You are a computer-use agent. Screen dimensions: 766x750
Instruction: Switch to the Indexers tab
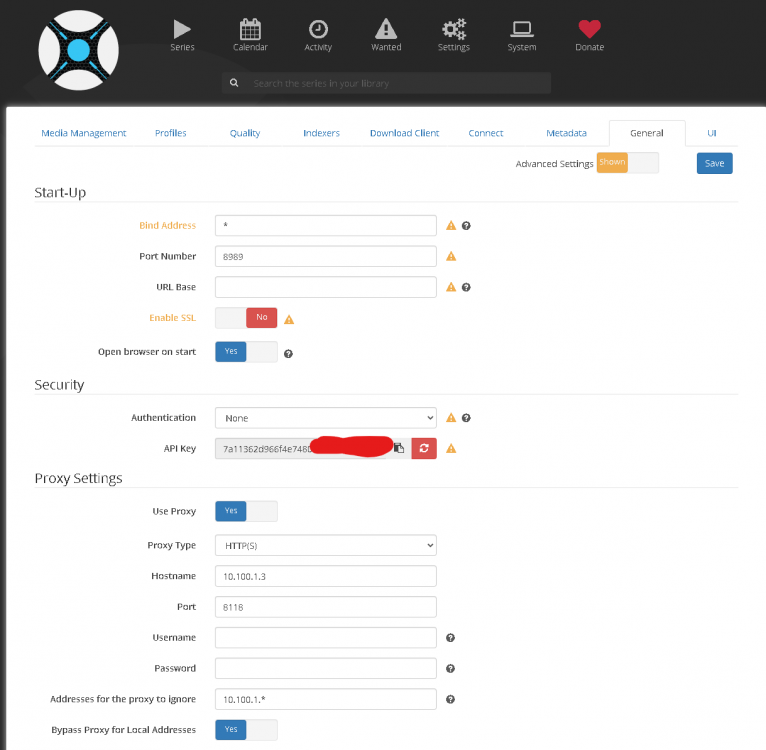pyautogui.click(x=321, y=133)
